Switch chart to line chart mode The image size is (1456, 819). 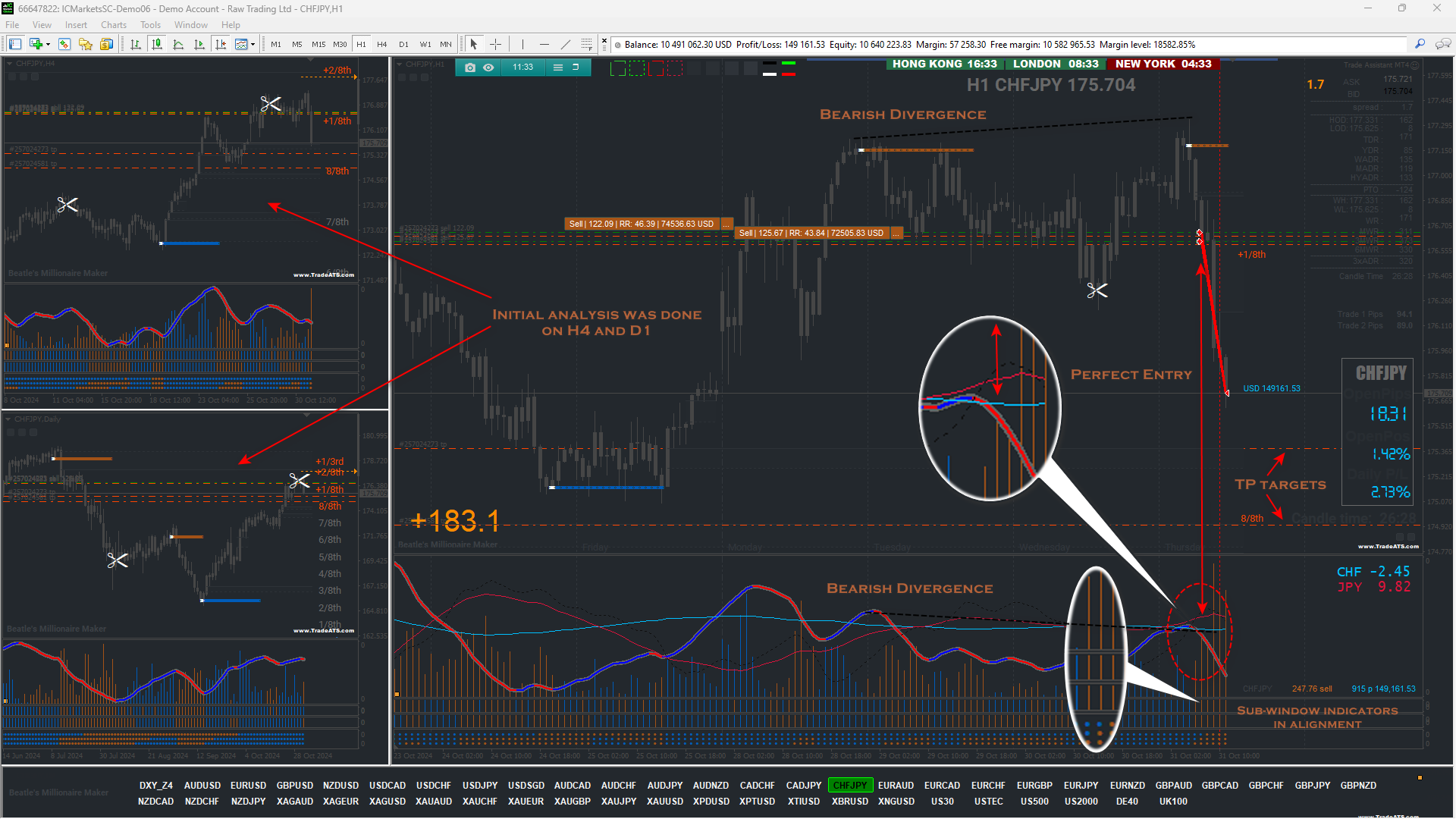[178, 45]
